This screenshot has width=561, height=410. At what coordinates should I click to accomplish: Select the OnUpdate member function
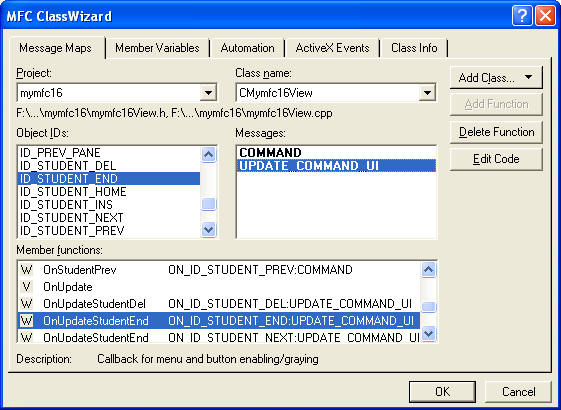(219, 287)
